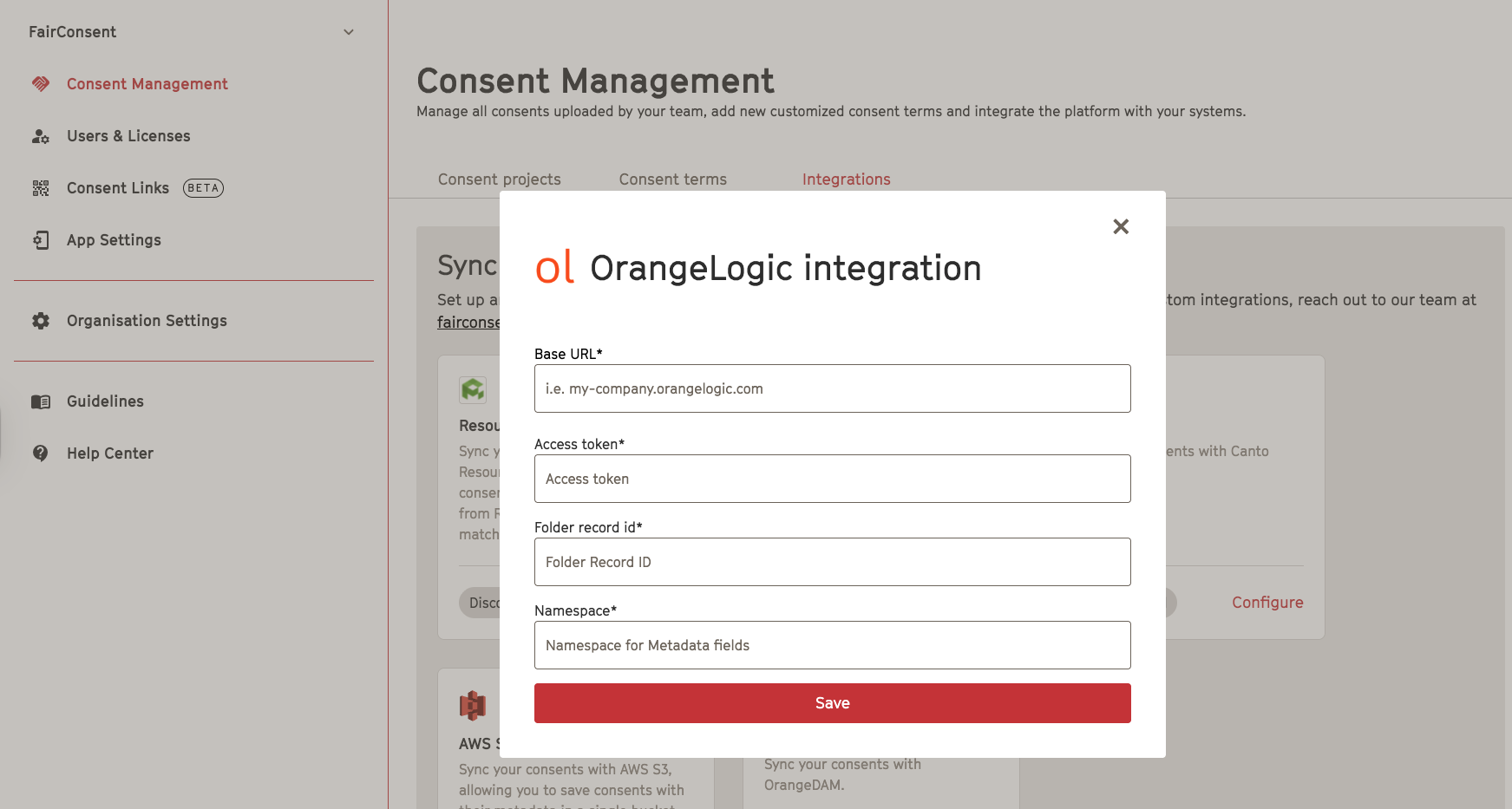Open App Settings
The width and height of the screenshot is (1512, 809).
click(114, 240)
